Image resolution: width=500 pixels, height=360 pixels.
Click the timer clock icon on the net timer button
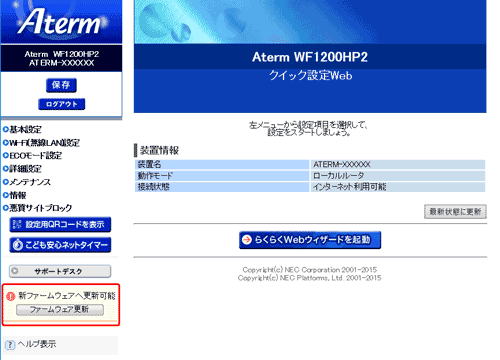click(x=18, y=245)
